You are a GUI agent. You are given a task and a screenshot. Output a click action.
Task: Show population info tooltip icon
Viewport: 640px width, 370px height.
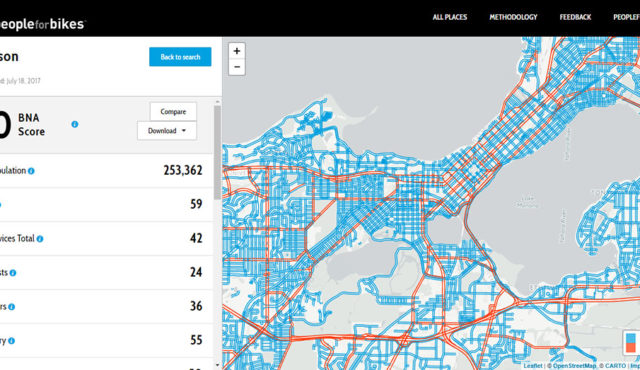(31, 171)
